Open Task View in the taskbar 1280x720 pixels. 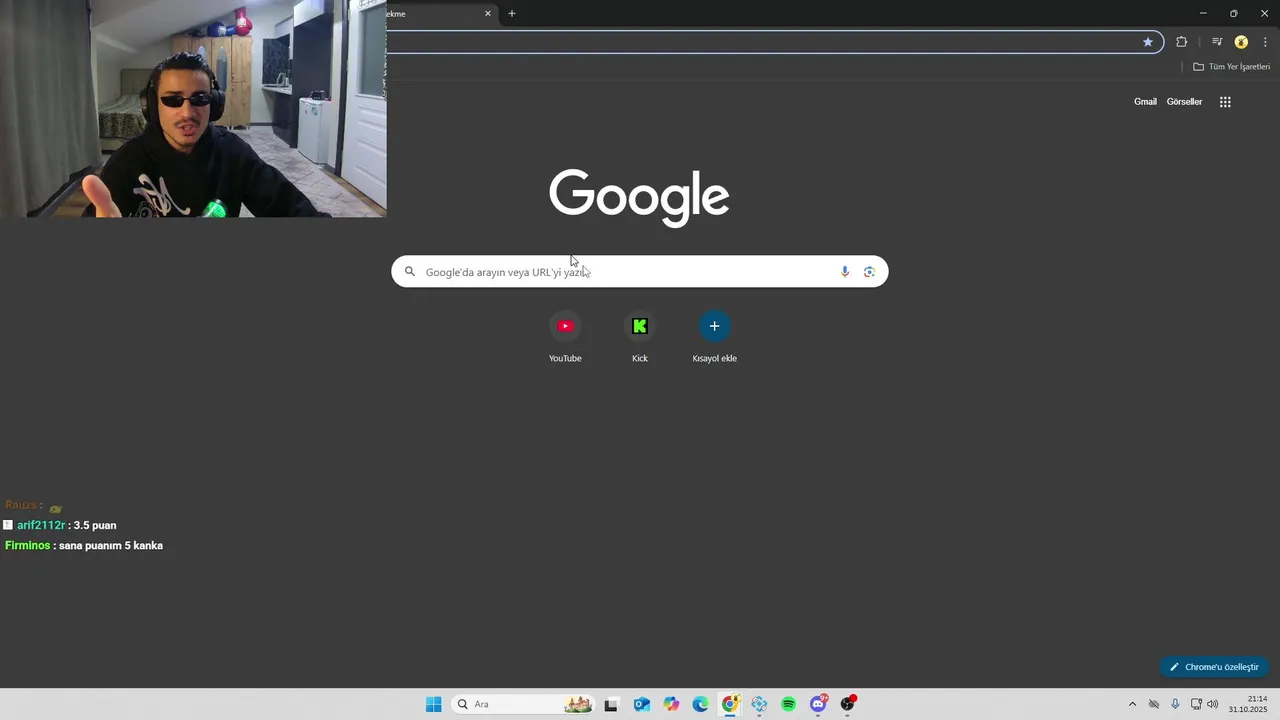pyautogui.click(x=611, y=704)
